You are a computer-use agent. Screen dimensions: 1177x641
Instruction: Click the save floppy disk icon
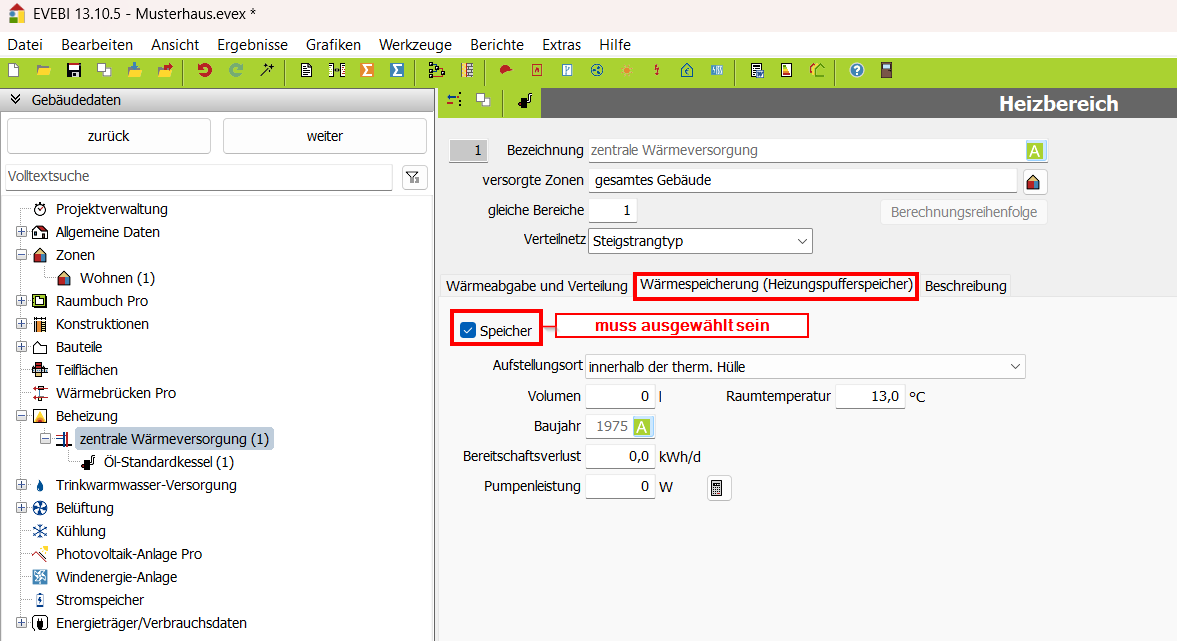[x=73, y=70]
